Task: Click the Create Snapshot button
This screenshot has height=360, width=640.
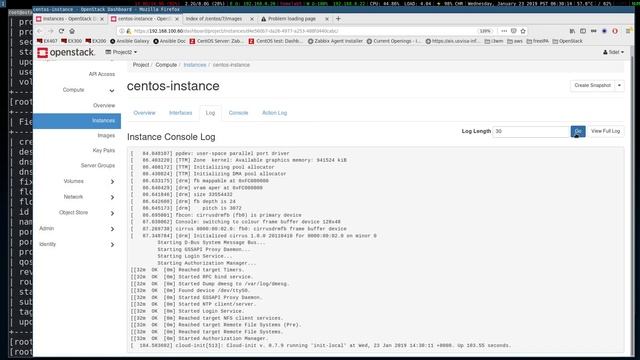Action: click(592, 86)
